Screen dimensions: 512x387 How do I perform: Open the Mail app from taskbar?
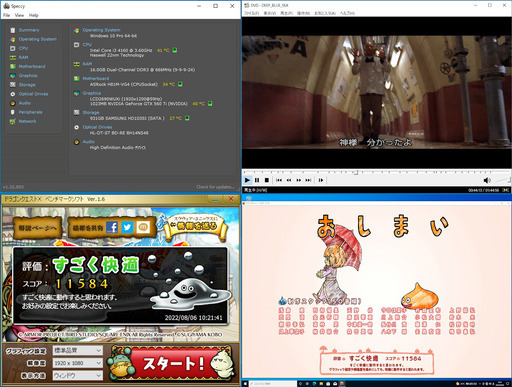coord(335,384)
